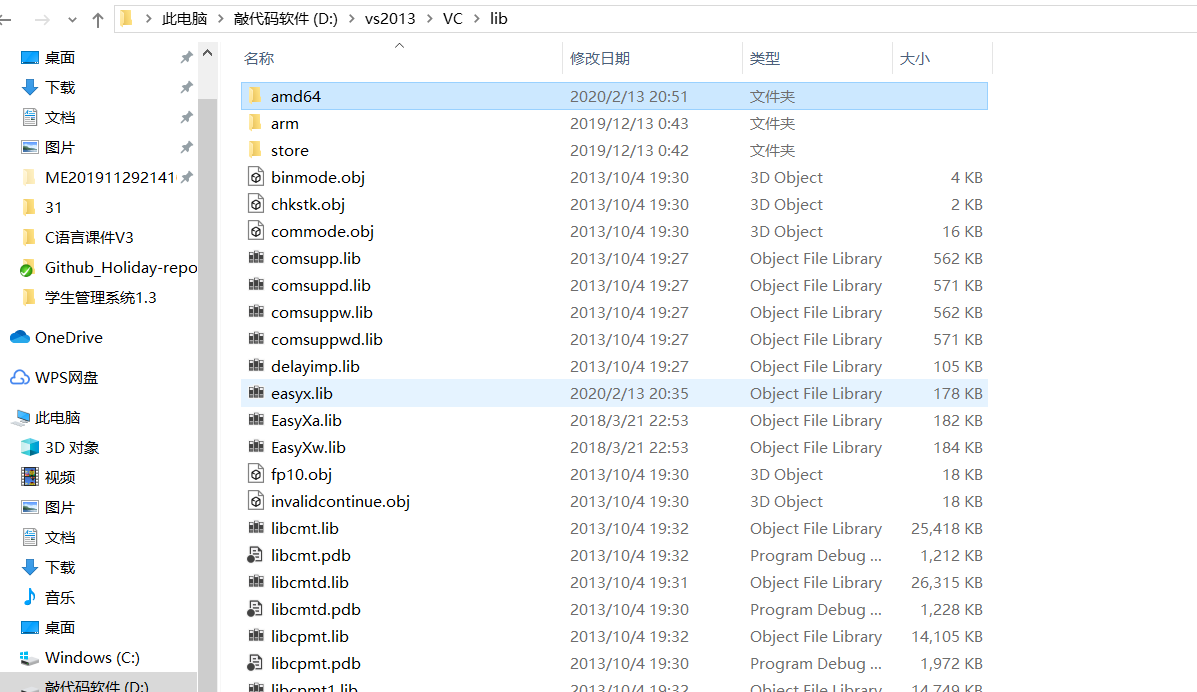Select the comsuppwd.lib file

[x=614, y=339]
